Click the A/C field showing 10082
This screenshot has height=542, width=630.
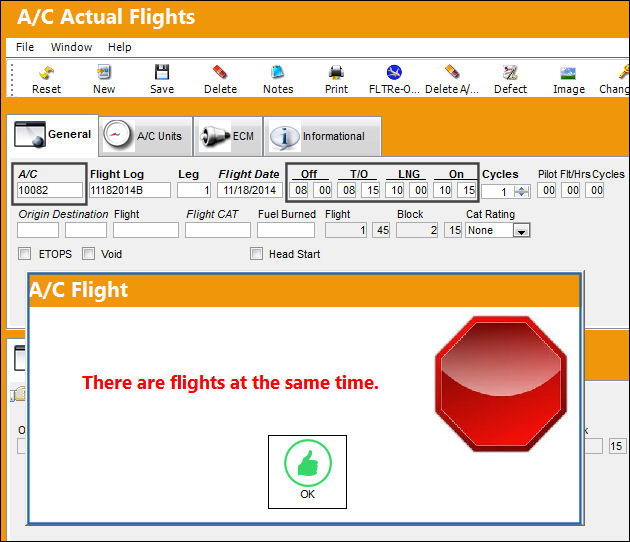[50, 190]
